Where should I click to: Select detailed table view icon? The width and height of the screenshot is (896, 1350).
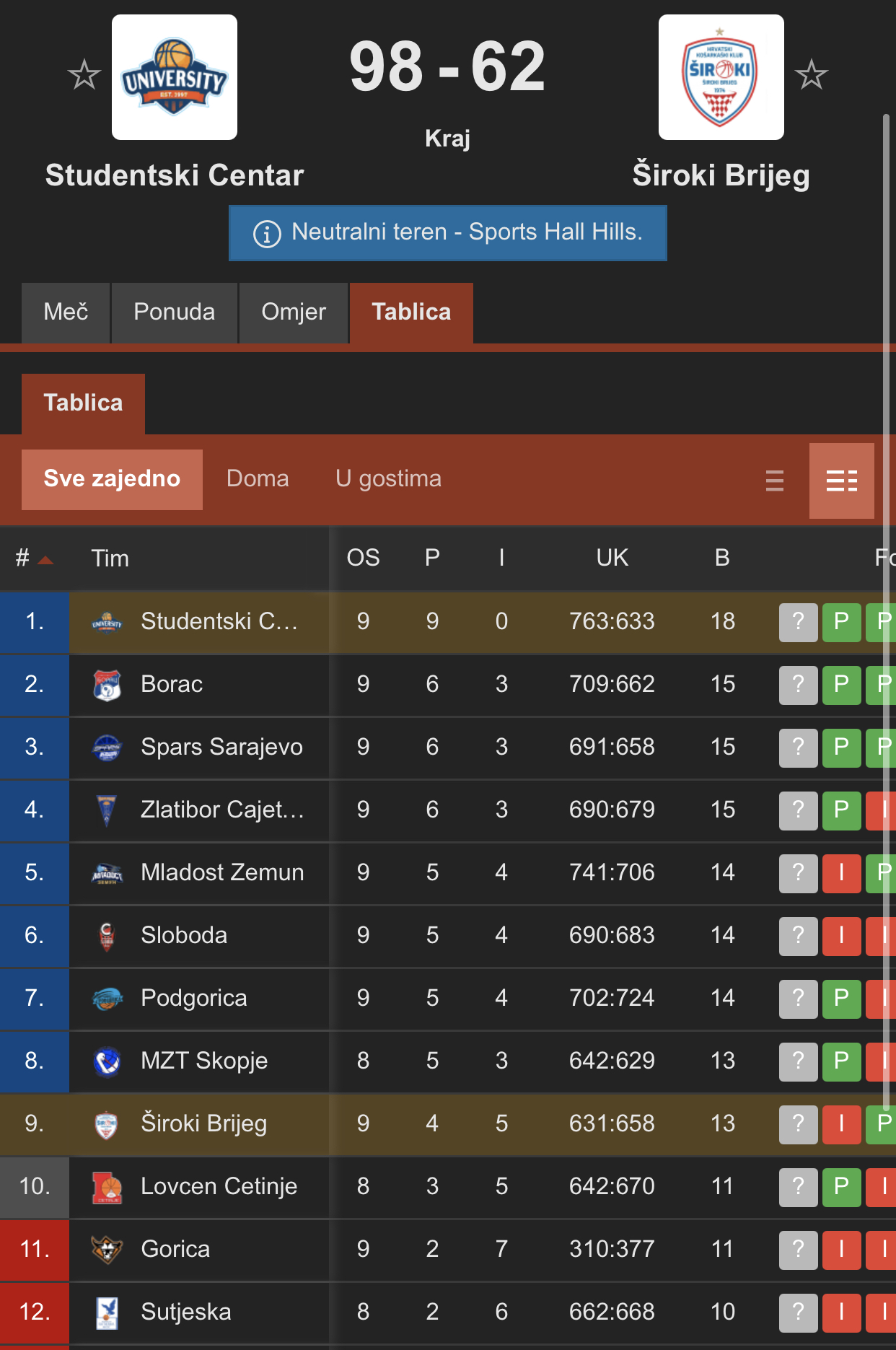(842, 481)
